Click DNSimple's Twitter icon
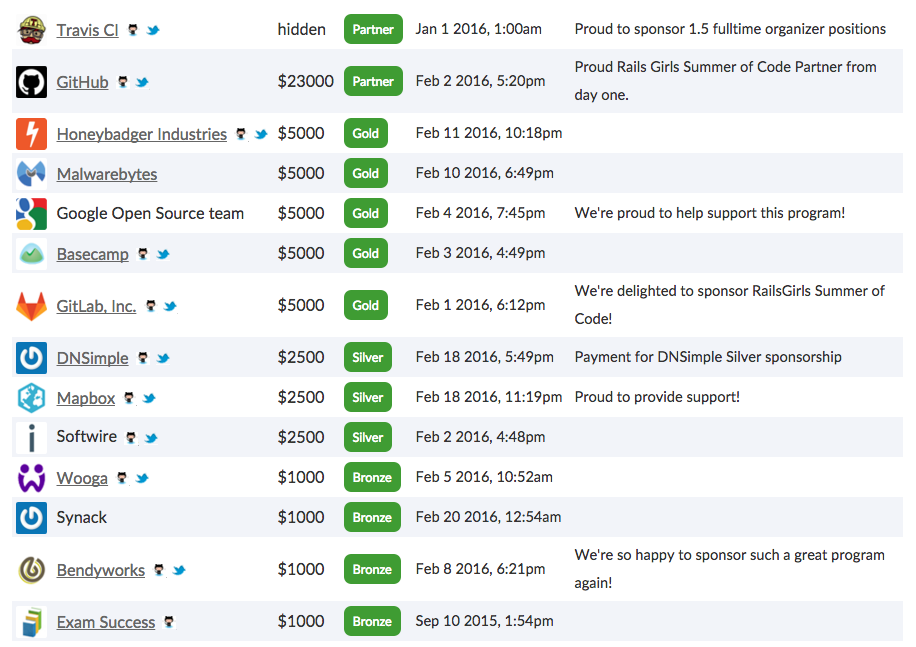 pos(163,357)
